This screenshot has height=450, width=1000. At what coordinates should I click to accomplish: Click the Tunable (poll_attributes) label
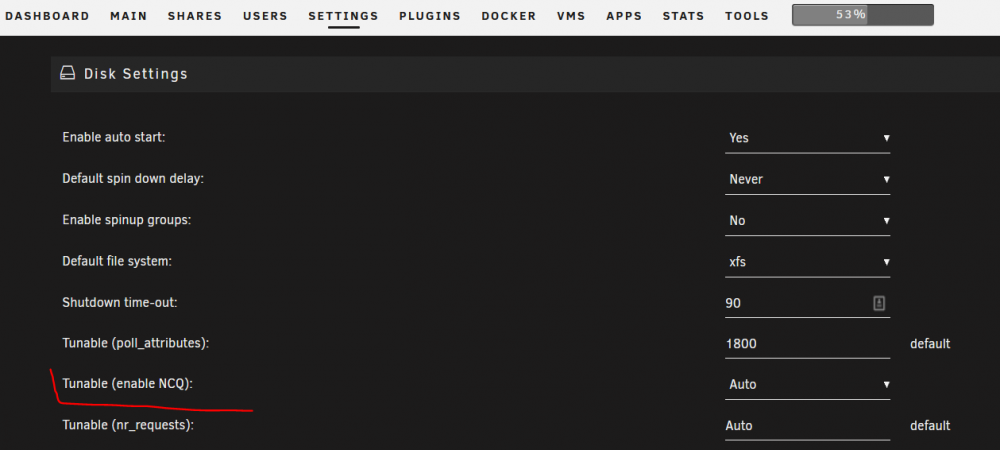pyautogui.click(x=136, y=344)
